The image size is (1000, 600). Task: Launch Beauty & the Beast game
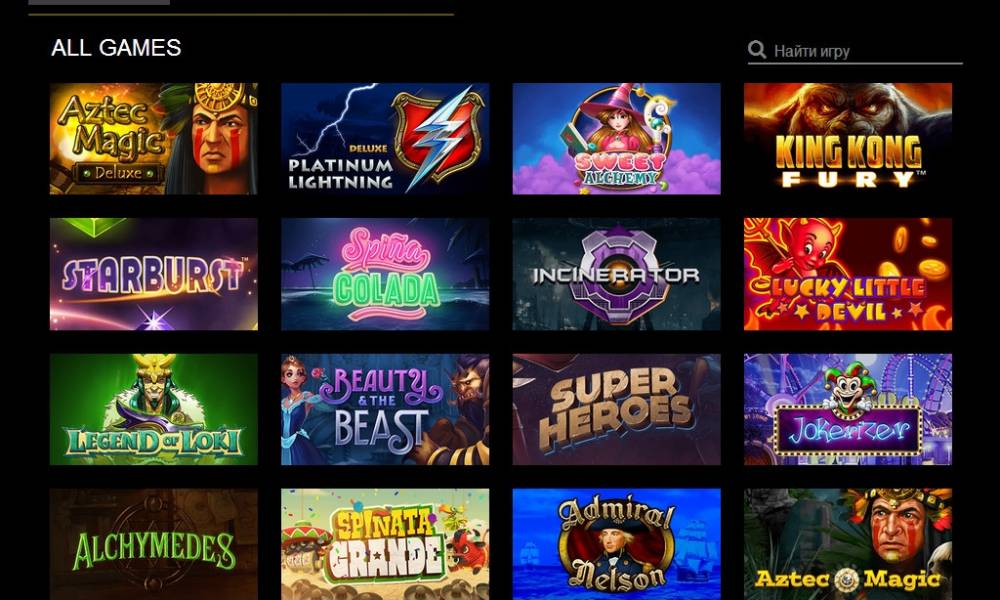click(385, 409)
